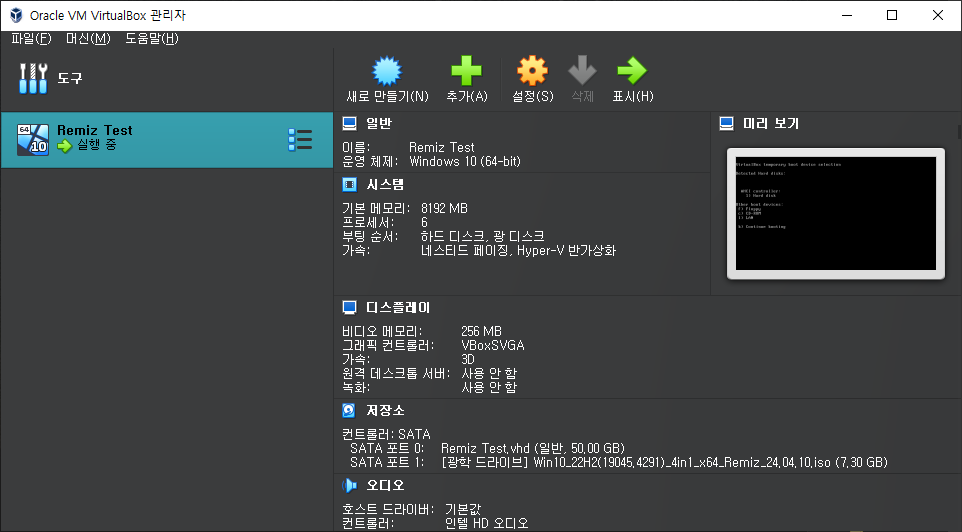The image size is (962, 532).
Task: Open the 파일(F) menu
Action: coord(31,39)
